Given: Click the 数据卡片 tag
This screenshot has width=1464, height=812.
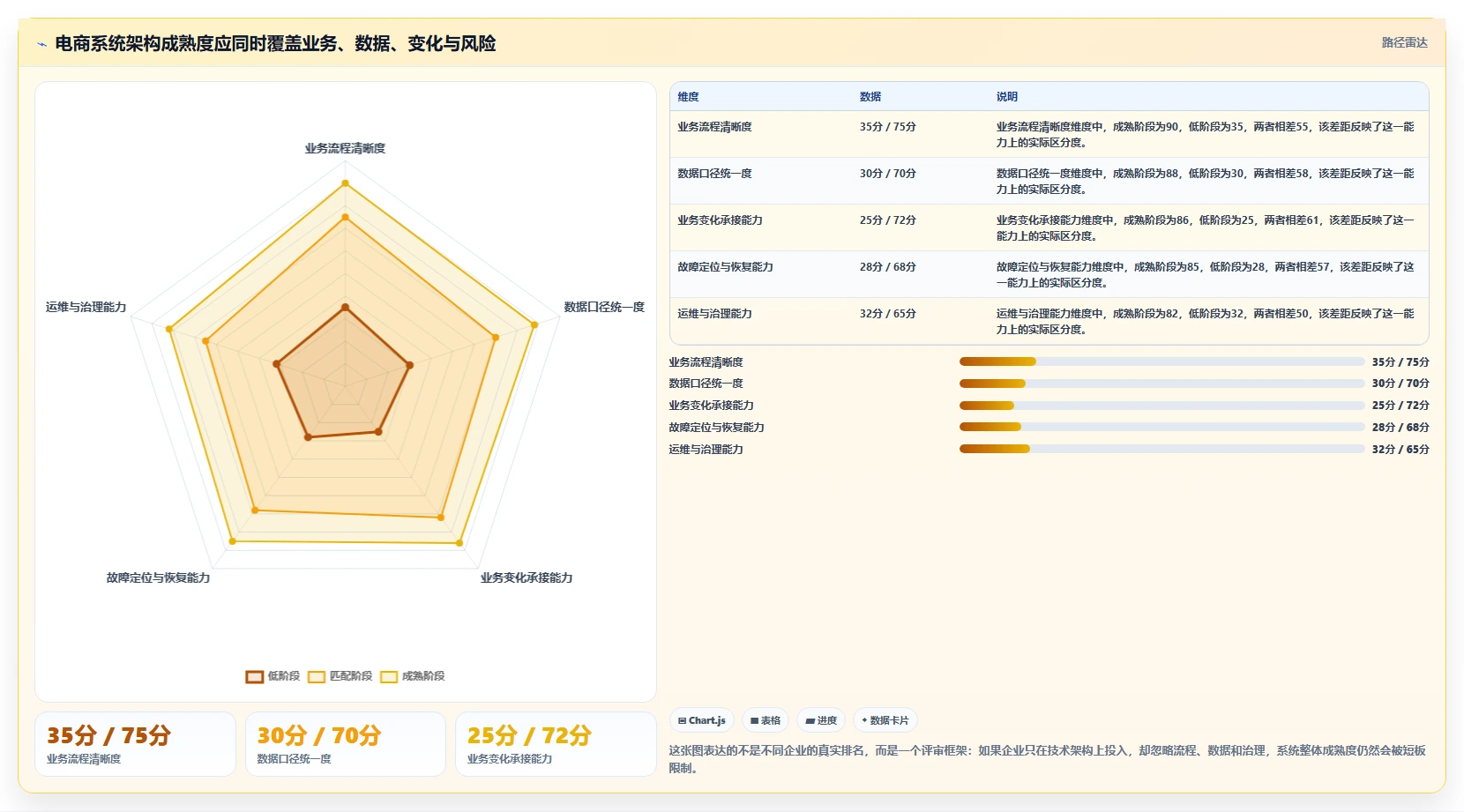Looking at the screenshot, I should 885,720.
